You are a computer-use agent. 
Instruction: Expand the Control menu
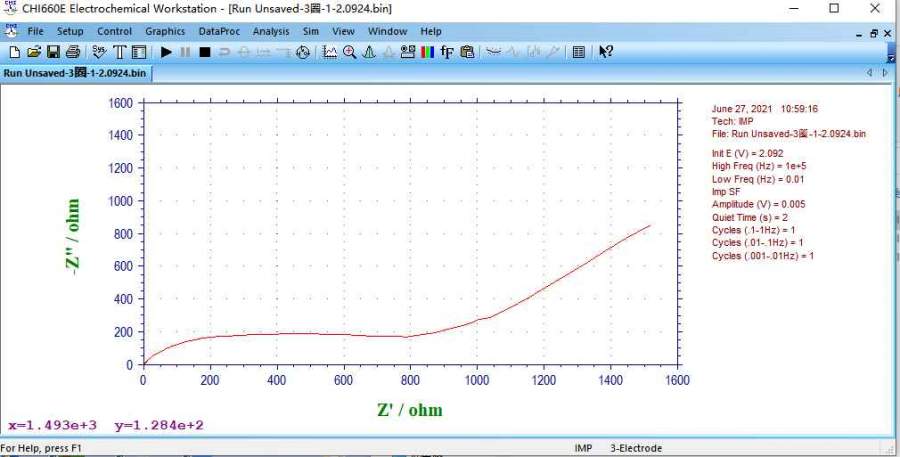[x=114, y=31]
